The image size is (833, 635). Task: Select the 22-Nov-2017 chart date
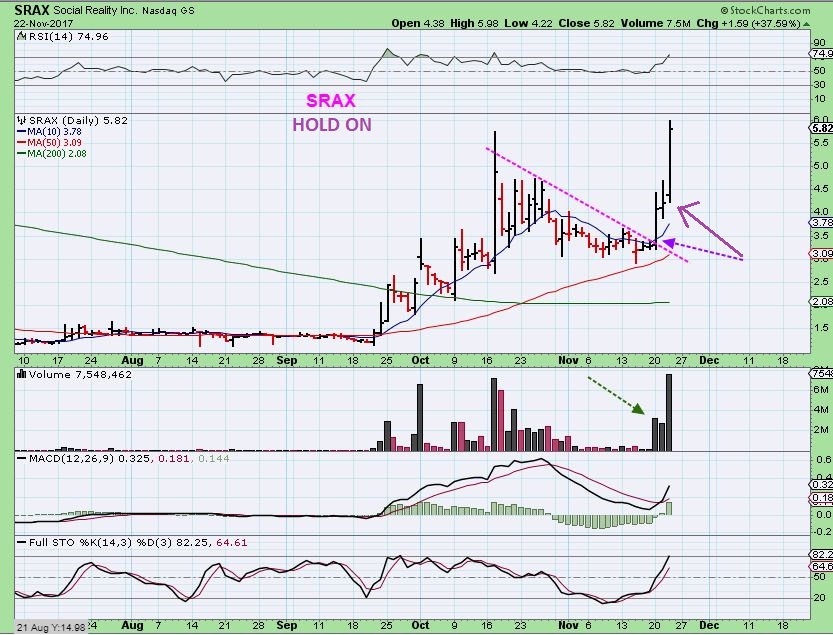(44, 23)
